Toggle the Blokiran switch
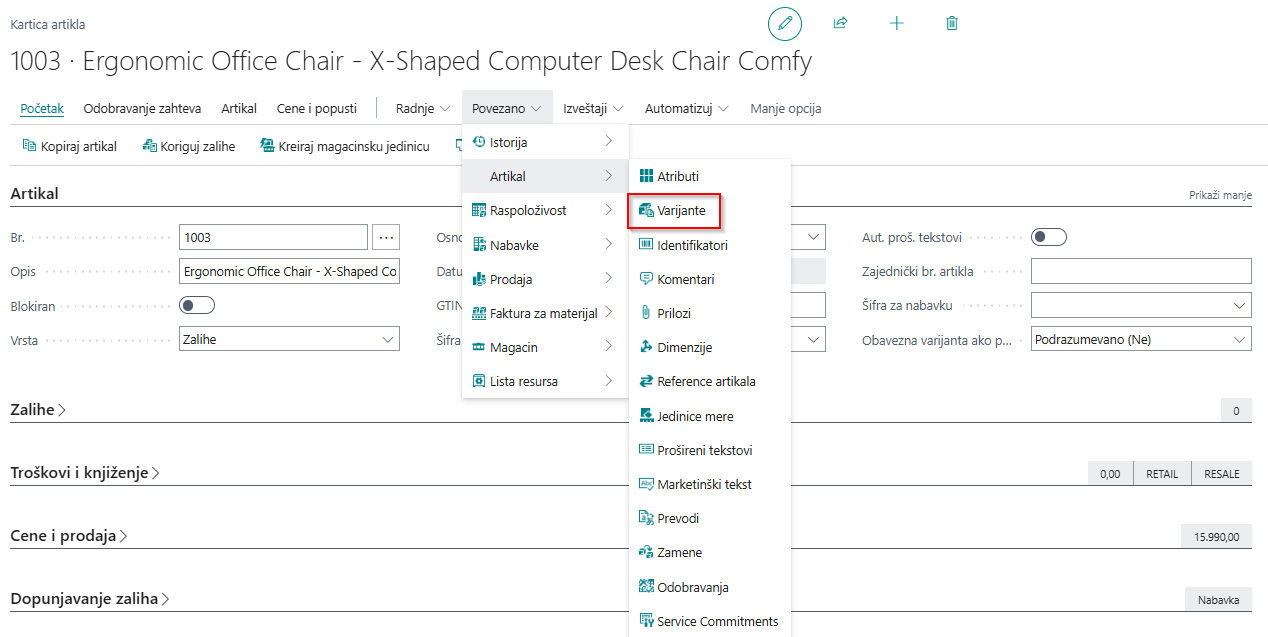Image resolution: width=1268 pixels, height=637 pixels. pos(196,305)
